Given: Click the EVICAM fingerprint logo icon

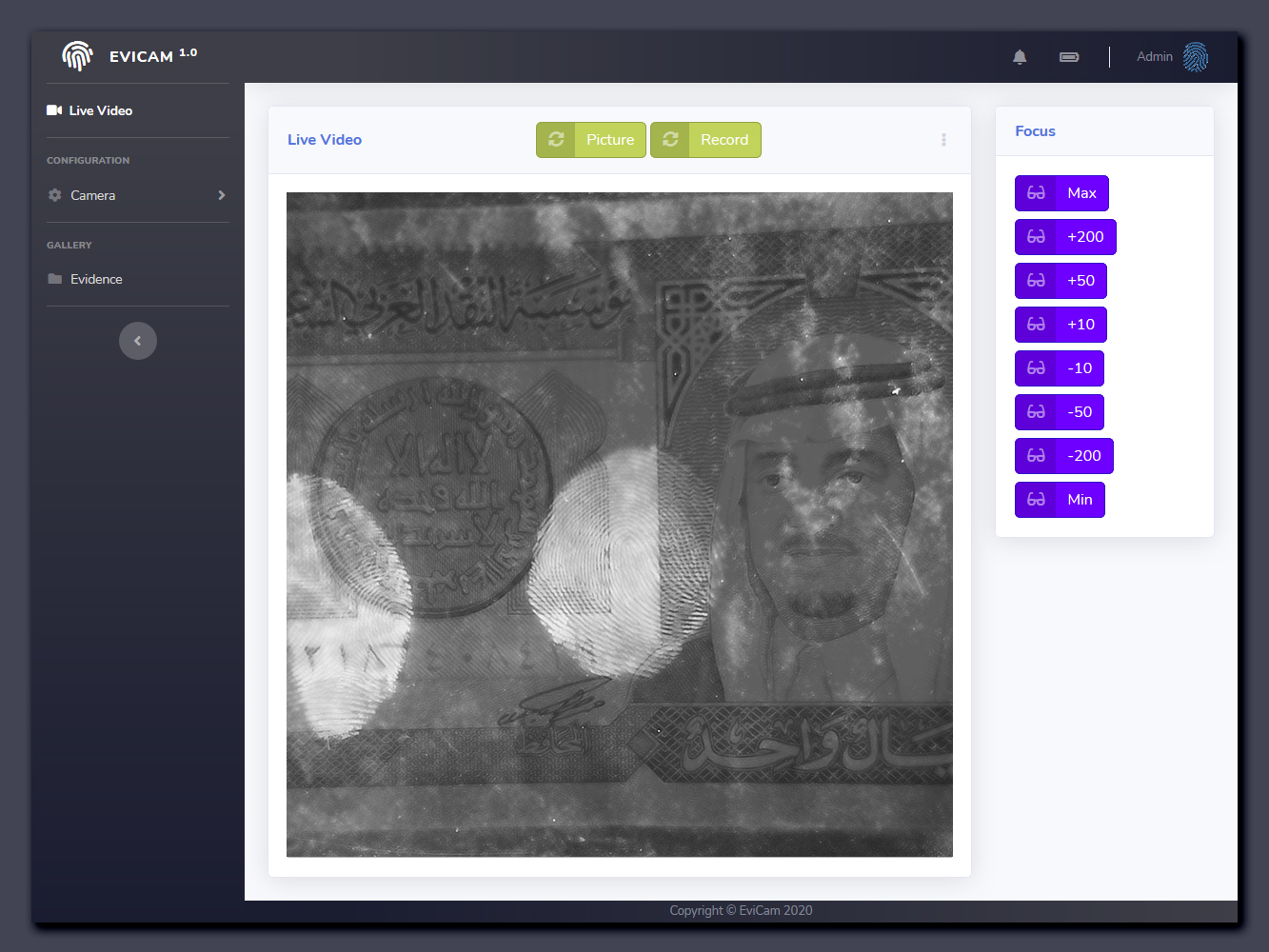Looking at the screenshot, I should pyautogui.click(x=77, y=56).
